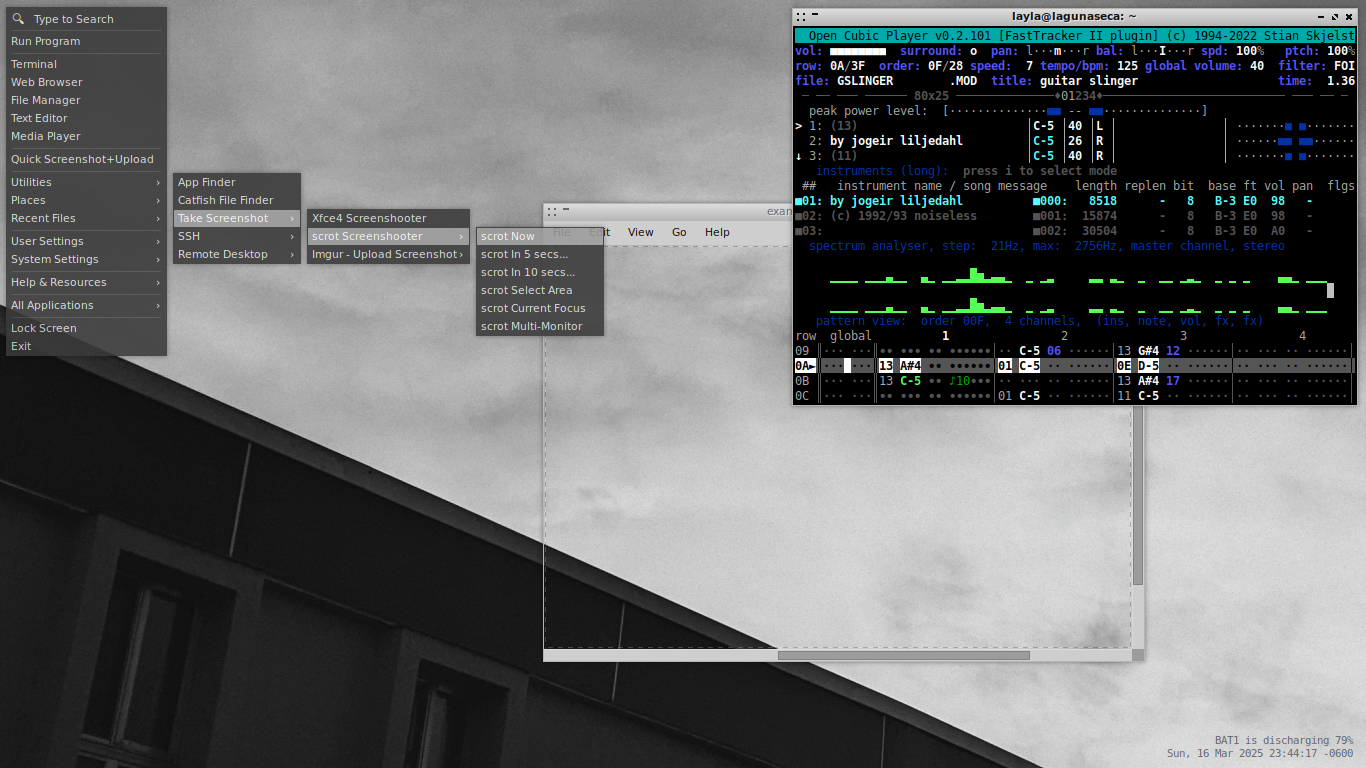The image size is (1366, 768).
Task: Open the View menu in the background window
Action: 640,232
